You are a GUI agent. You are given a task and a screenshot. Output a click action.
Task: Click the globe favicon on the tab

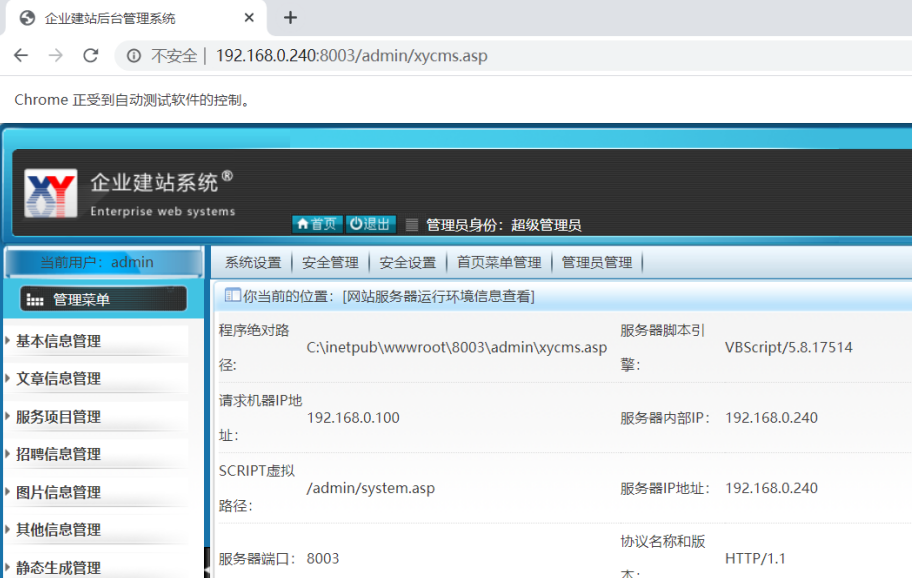[27, 19]
